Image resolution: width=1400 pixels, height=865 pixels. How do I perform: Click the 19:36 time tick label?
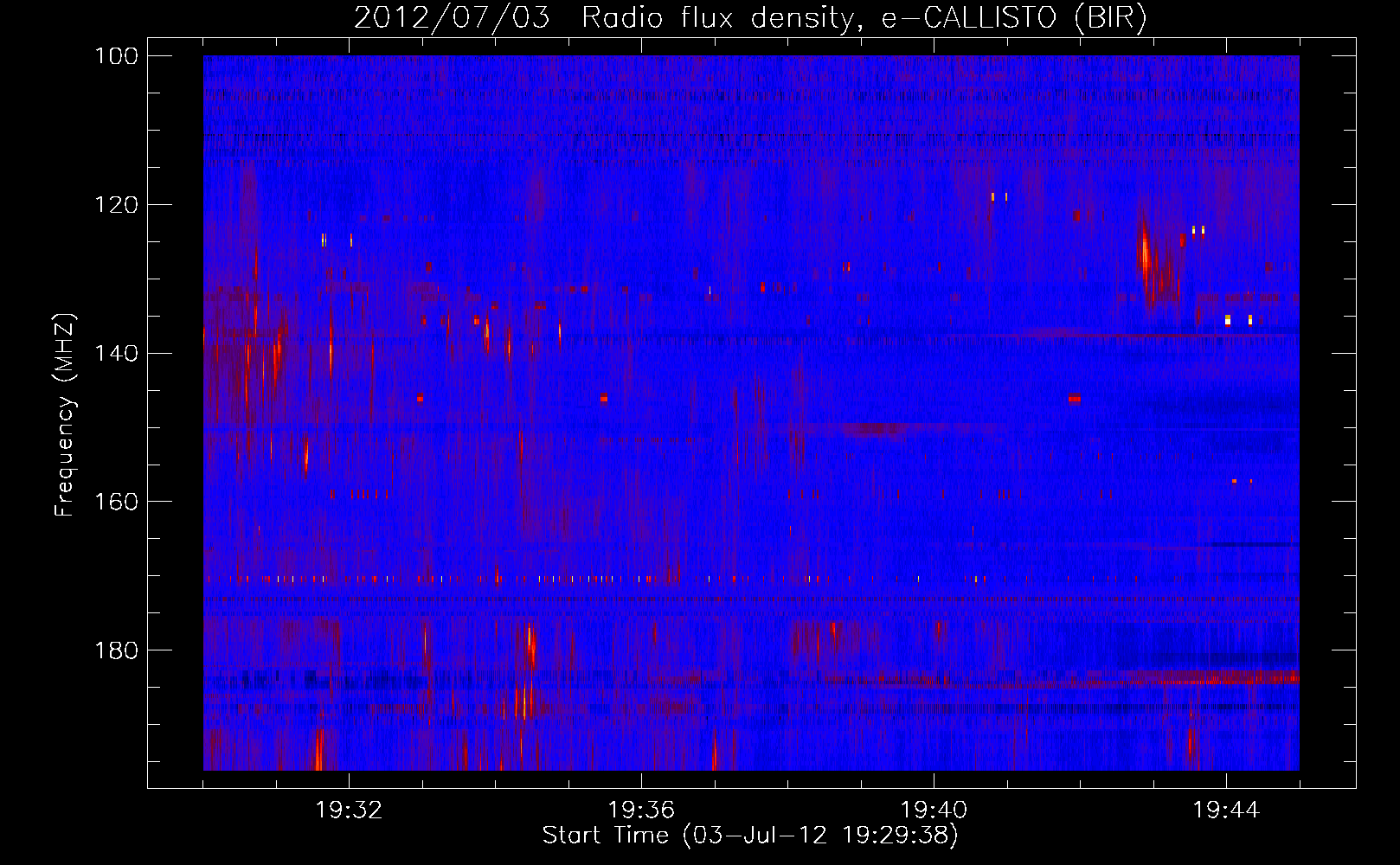point(641,811)
